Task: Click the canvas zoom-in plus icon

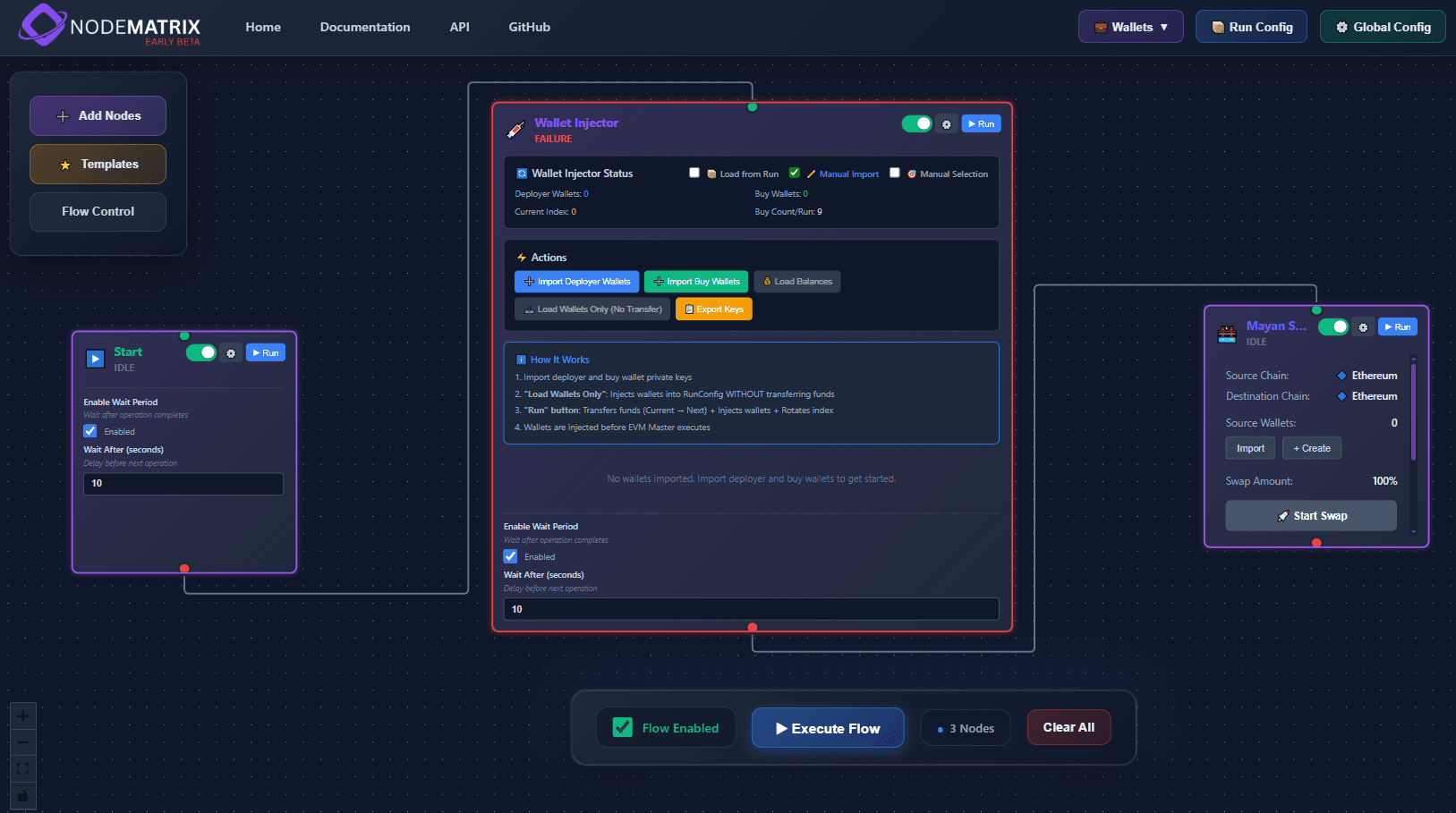Action: pyautogui.click(x=22, y=716)
